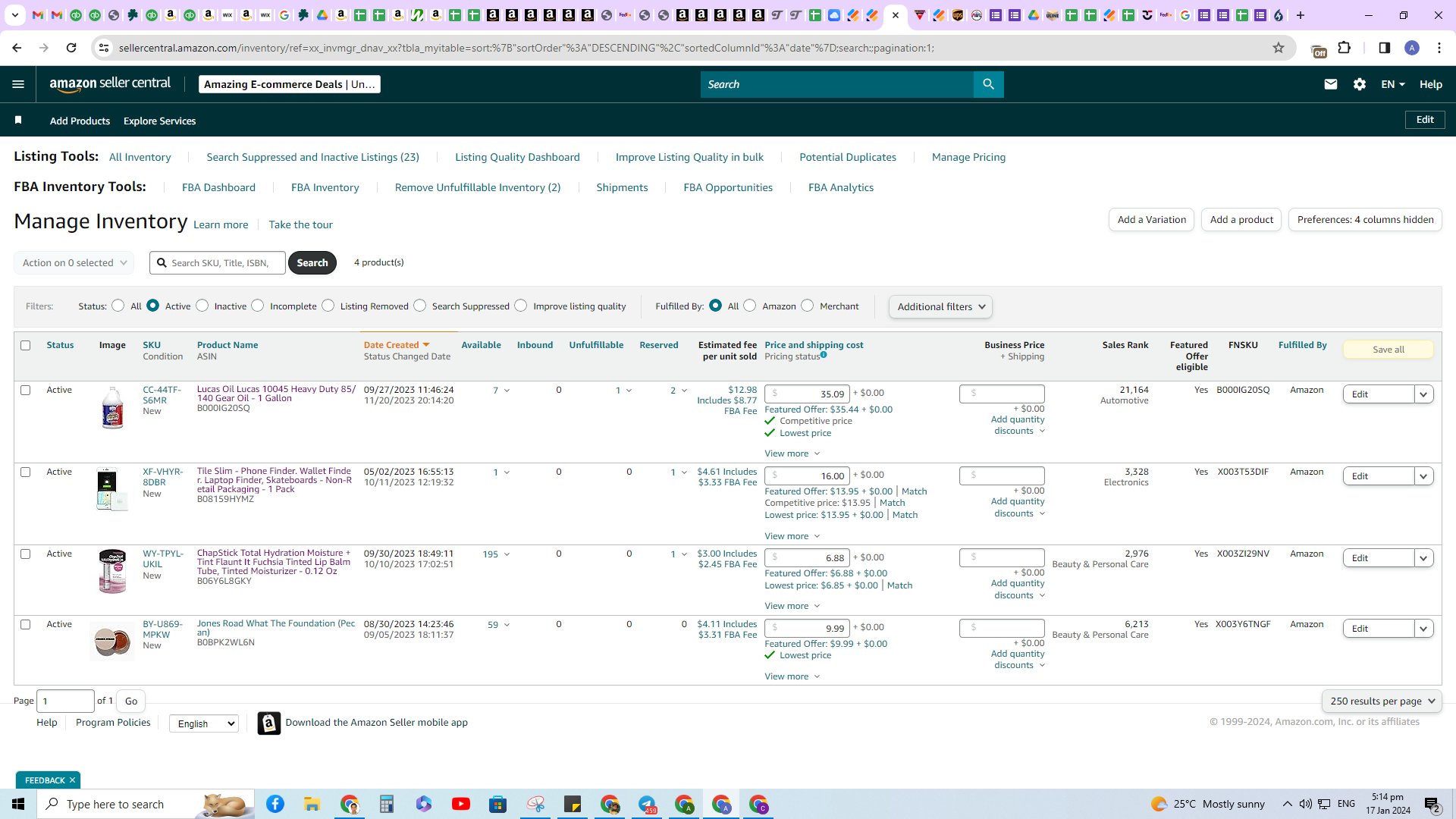The height and width of the screenshot is (819, 1456).
Task: Click the Save all button
Action: [x=1388, y=350]
